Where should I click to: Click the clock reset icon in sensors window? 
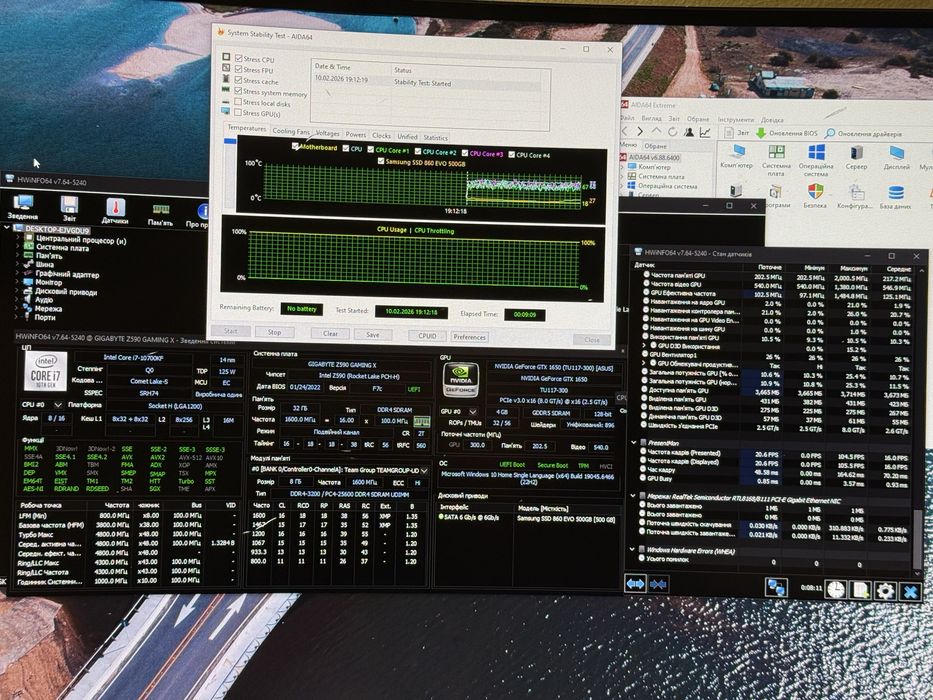pyautogui.click(x=836, y=589)
